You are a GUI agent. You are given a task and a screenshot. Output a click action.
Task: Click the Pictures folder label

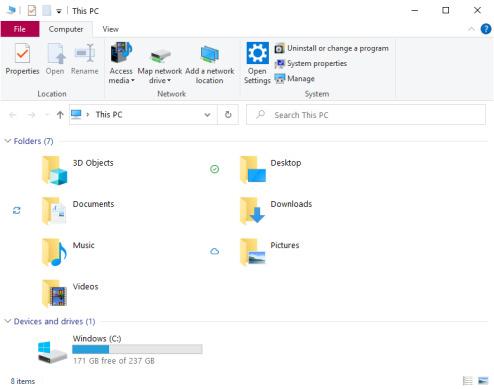pos(285,245)
